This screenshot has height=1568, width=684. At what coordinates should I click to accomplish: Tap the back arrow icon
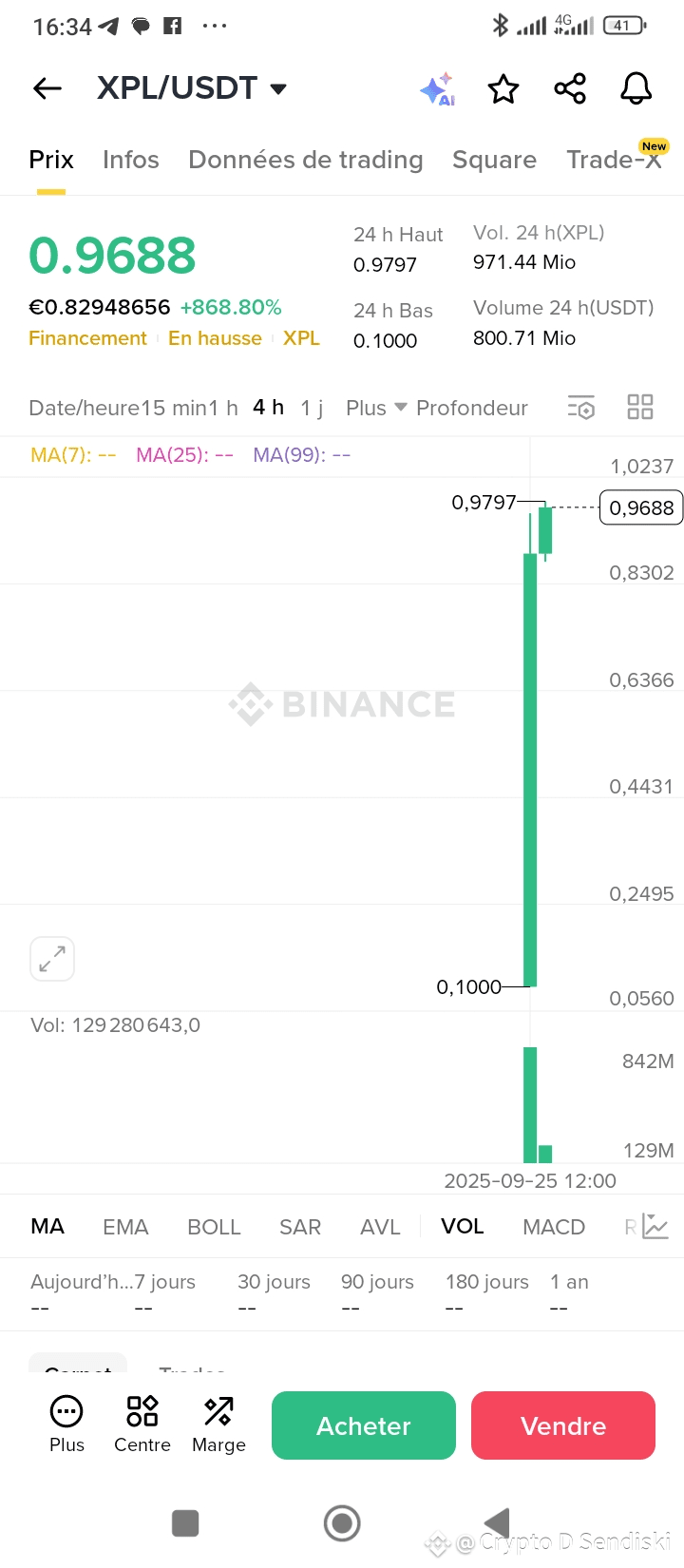pyautogui.click(x=47, y=88)
